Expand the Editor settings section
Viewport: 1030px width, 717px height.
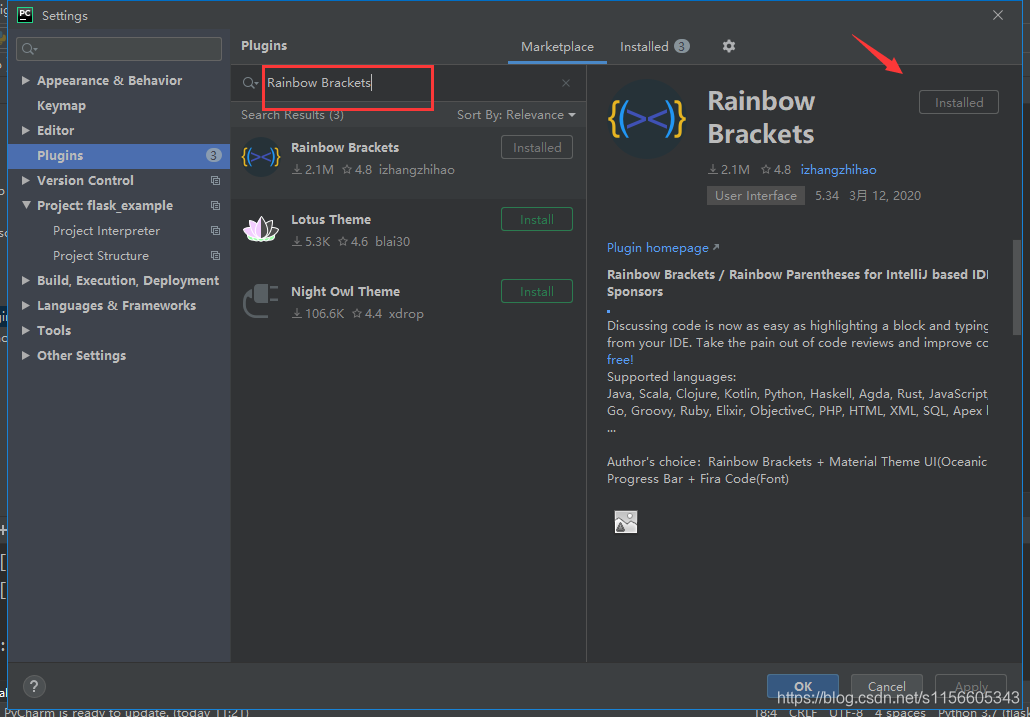pos(26,130)
